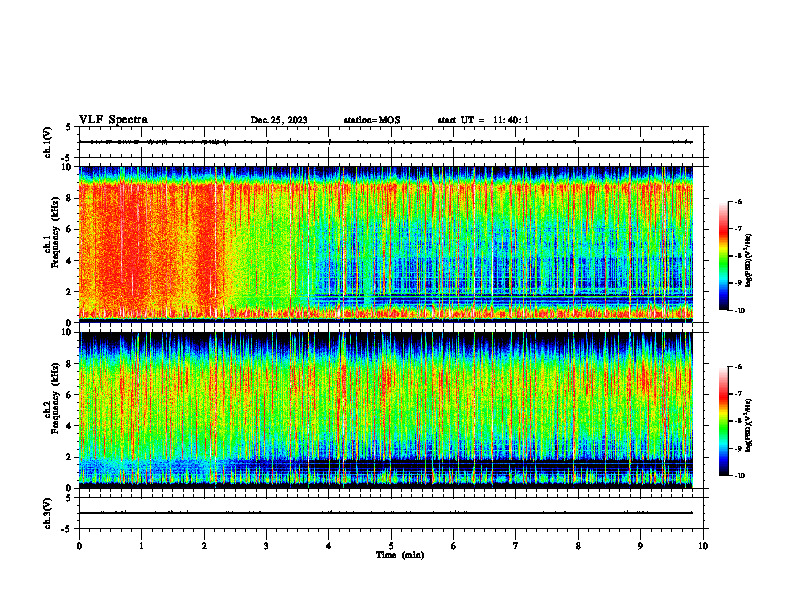
Task: Click the "8" kHz tick of ch.1 spectrogram
Action: (x=70, y=198)
